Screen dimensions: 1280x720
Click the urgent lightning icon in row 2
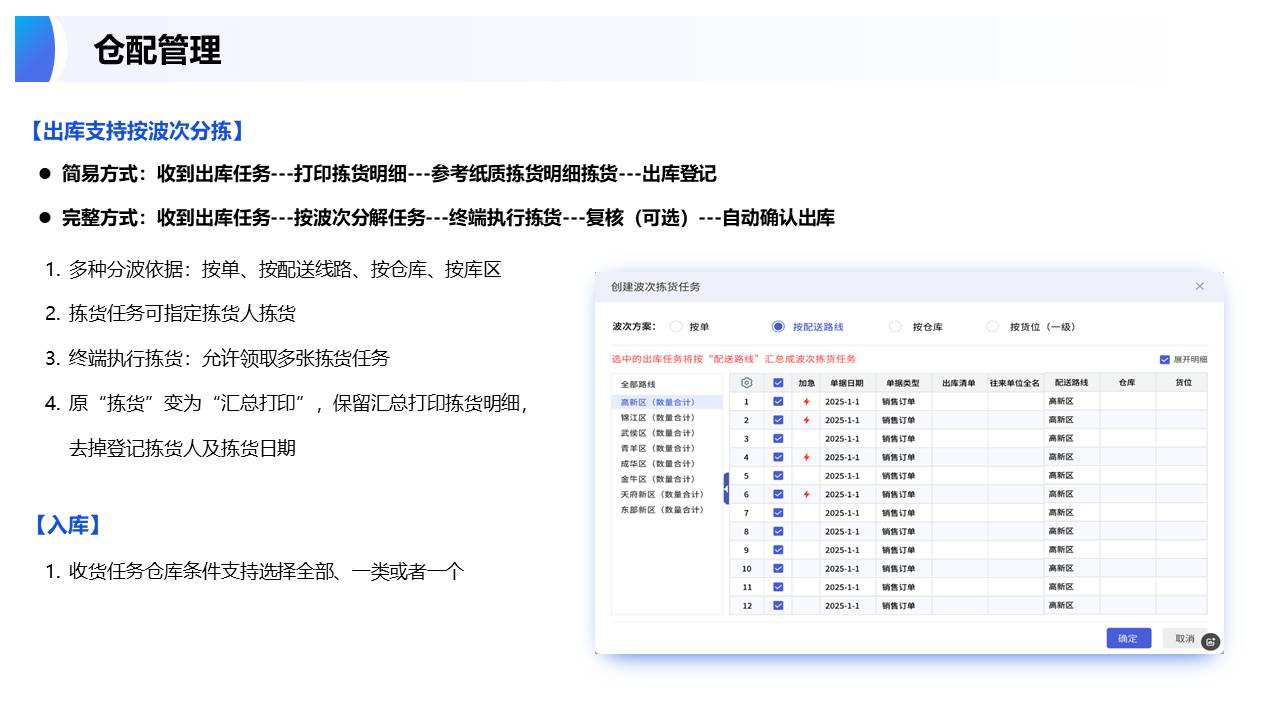click(x=806, y=420)
